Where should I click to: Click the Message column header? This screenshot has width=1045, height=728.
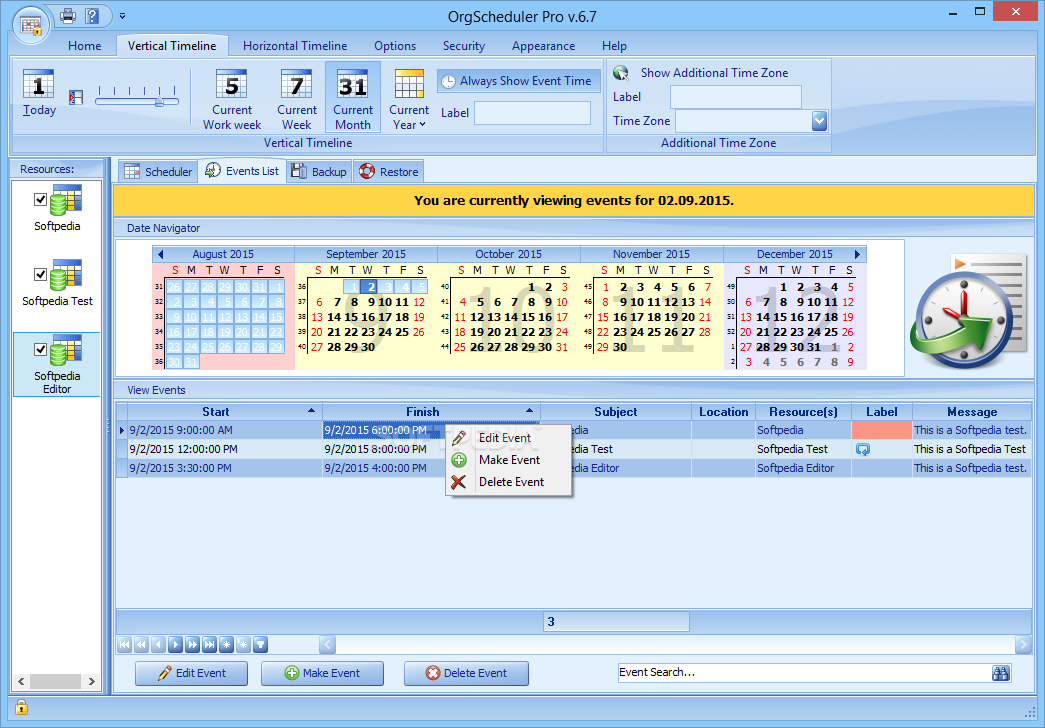click(x=972, y=412)
